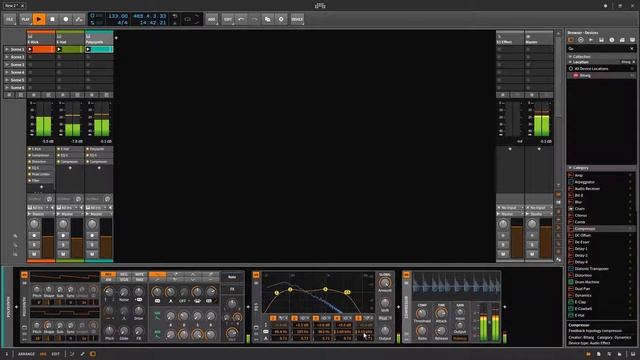This screenshot has width=640, height=360.
Task: Solo the E-Kick track
Action: (34, 244)
